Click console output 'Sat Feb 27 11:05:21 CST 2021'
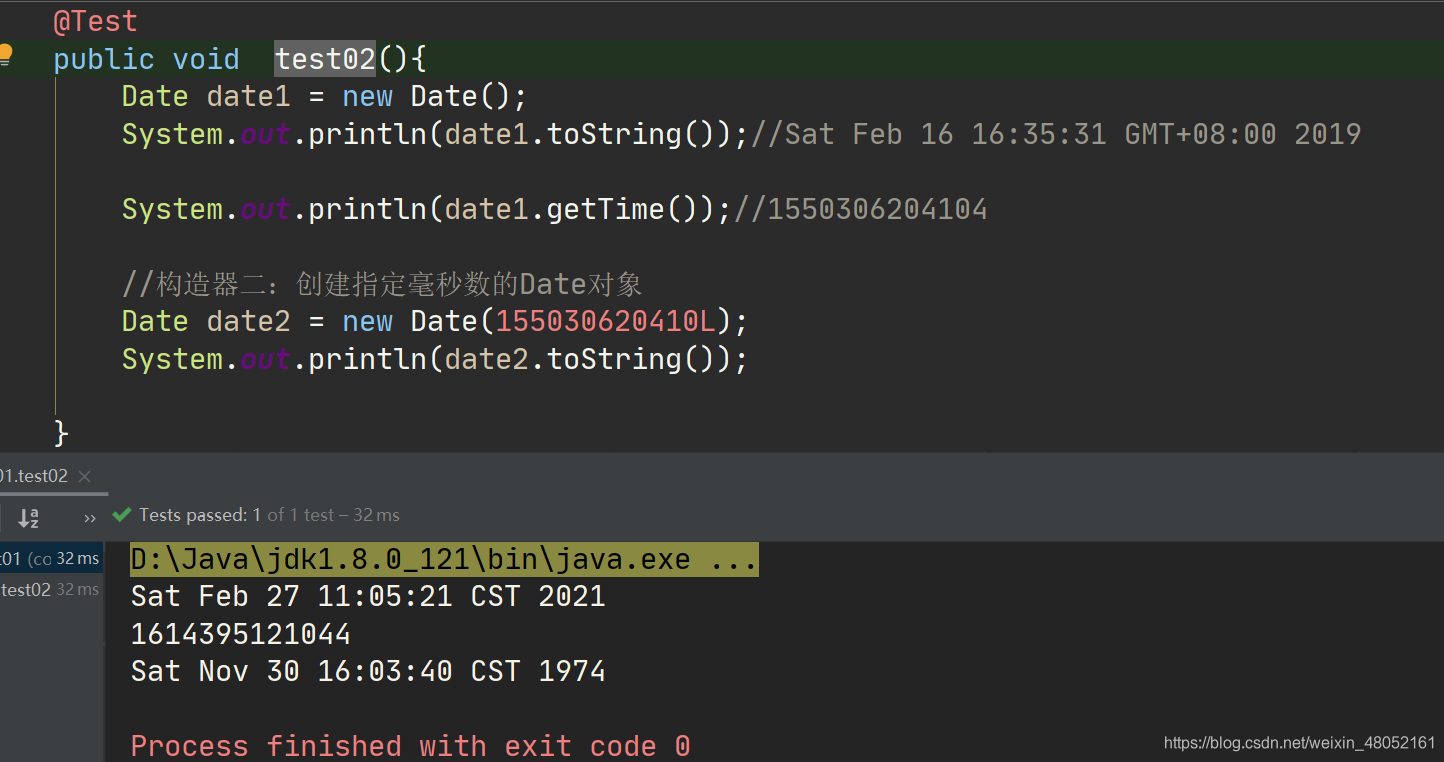 pos(368,596)
